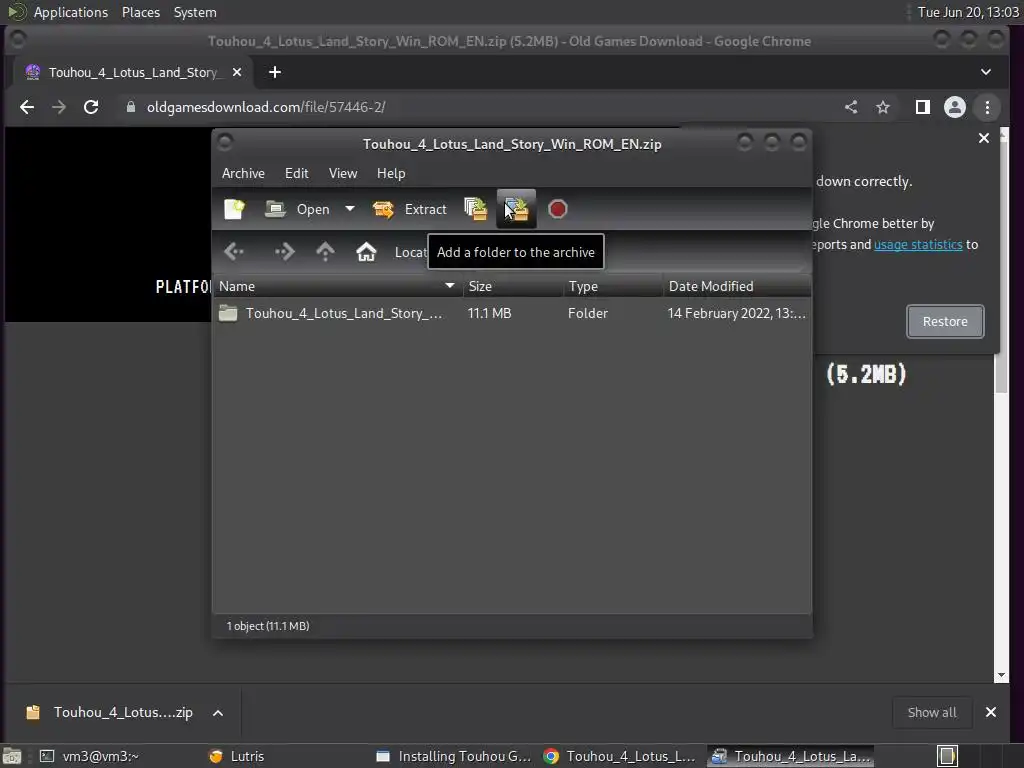Select Touhou_4_Lotus_Land_Story folder row
This screenshot has width=1024, height=768.
(x=512, y=313)
